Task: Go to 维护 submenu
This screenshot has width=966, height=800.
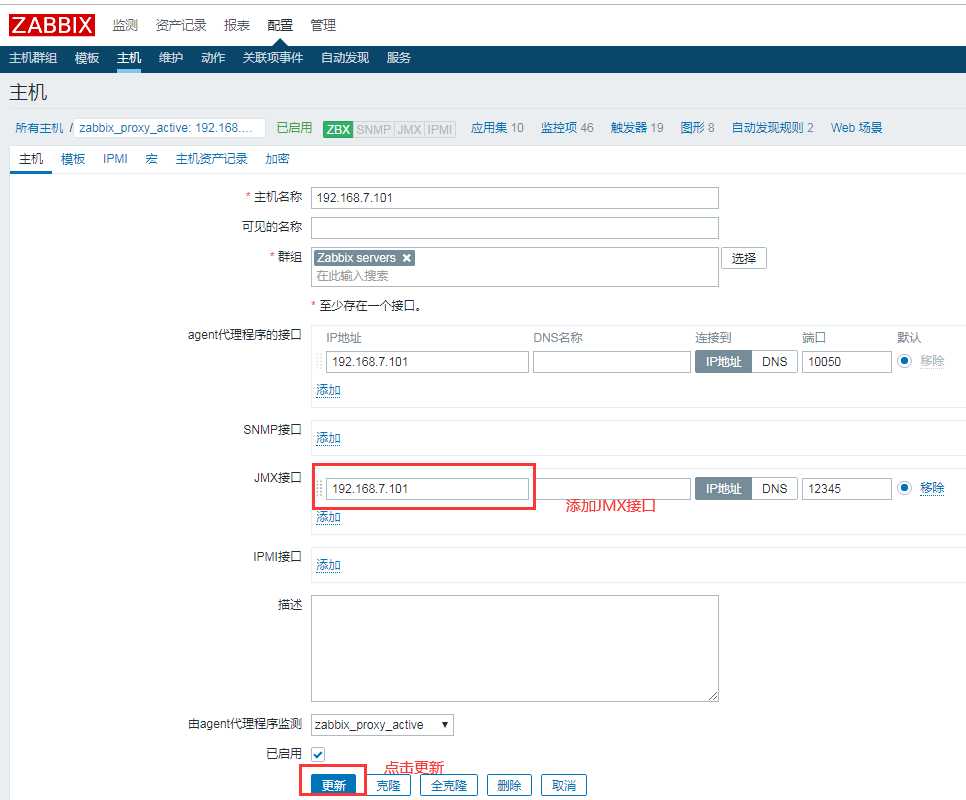Action: 171,58
